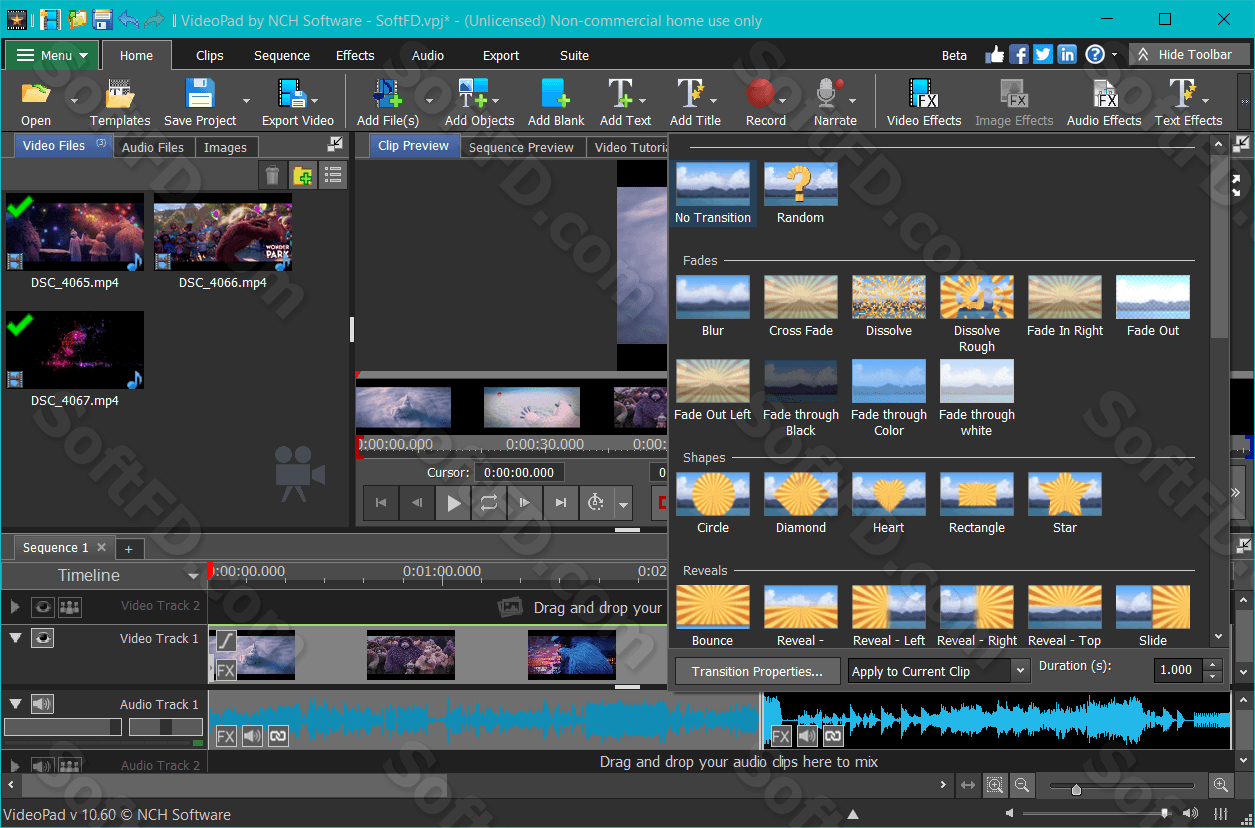The image size is (1255, 828).
Task: Open the audio mixer icon in the status bar
Action: pos(1221,813)
